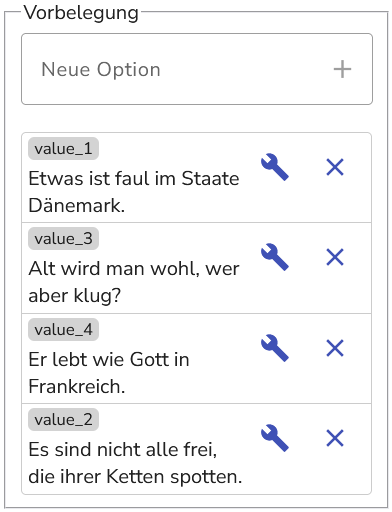Image resolution: width=392 pixels, height=512 pixels.
Task: Configure value_2 via wrench icon
Action: tap(275, 438)
